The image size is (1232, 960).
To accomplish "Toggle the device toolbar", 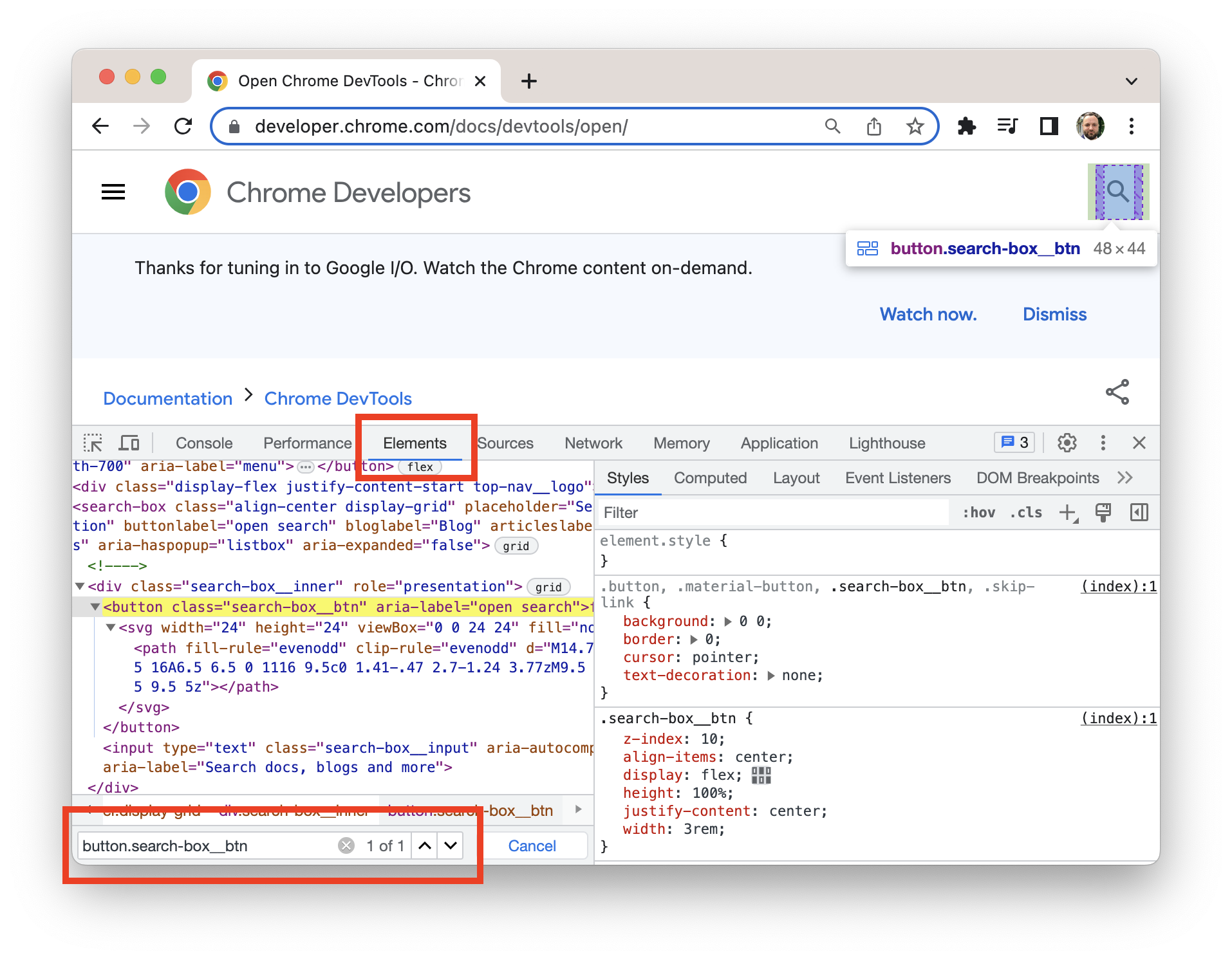I will (x=129, y=443).
